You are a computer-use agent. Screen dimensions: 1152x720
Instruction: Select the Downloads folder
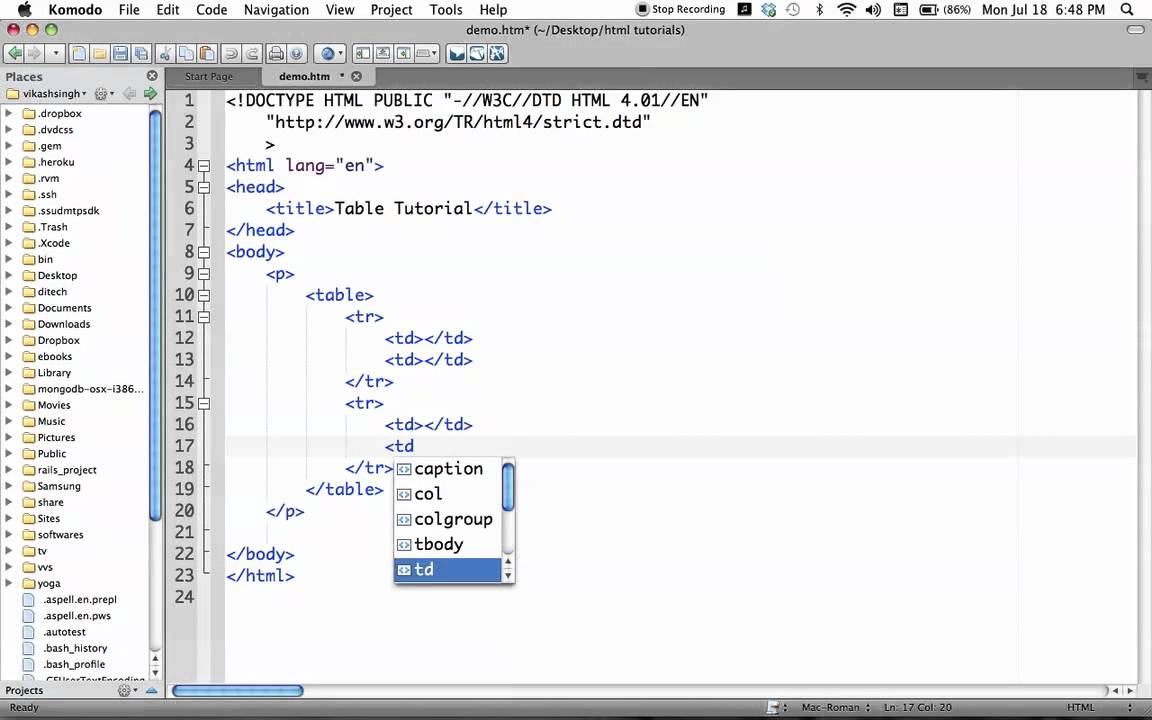[x=64, y=324]
